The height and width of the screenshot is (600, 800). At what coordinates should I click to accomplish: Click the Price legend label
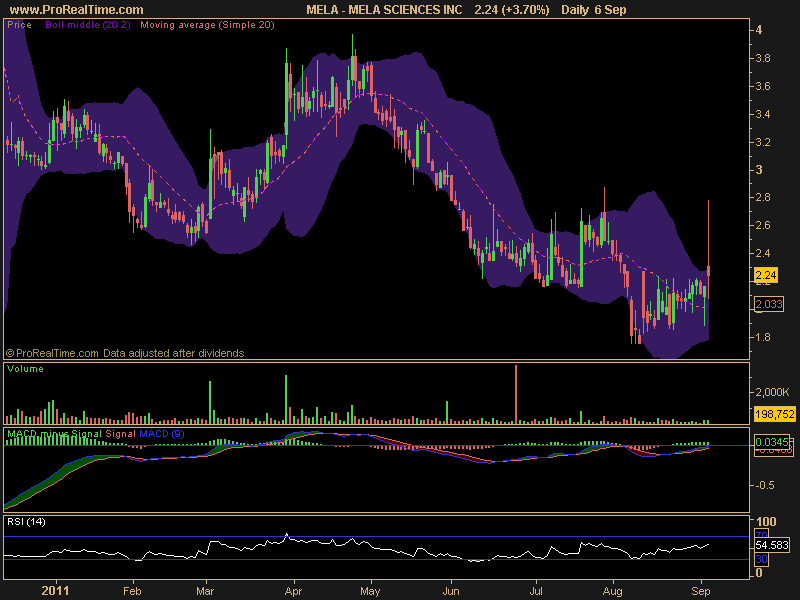click(19, 25)
